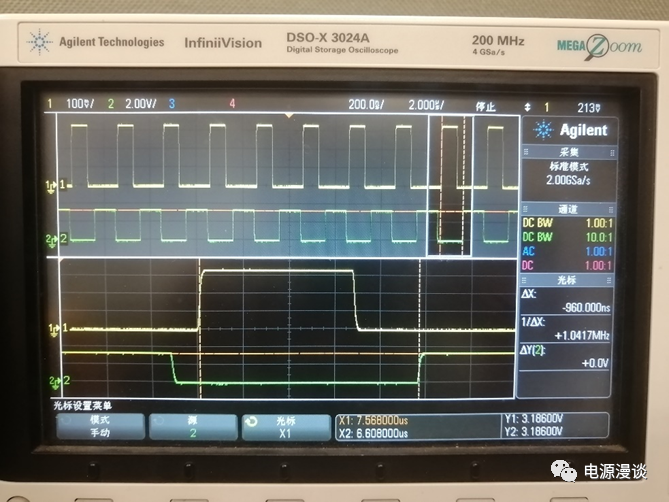The width and height of the screenshot is (669, 502).
Task: Click the top trigger position triangle marker
Action: coord(289,117)
